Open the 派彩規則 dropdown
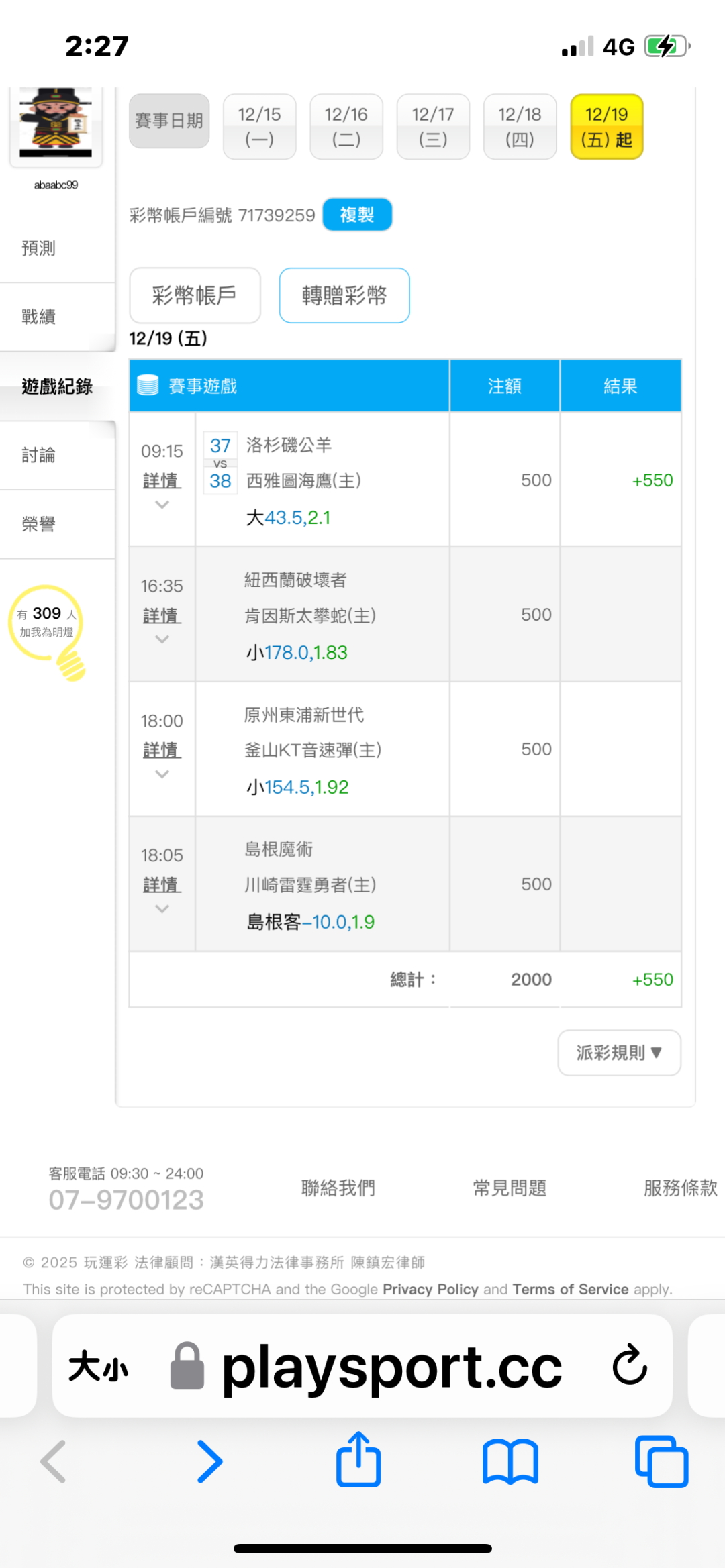725x1568 pixels. [619, 1053]
